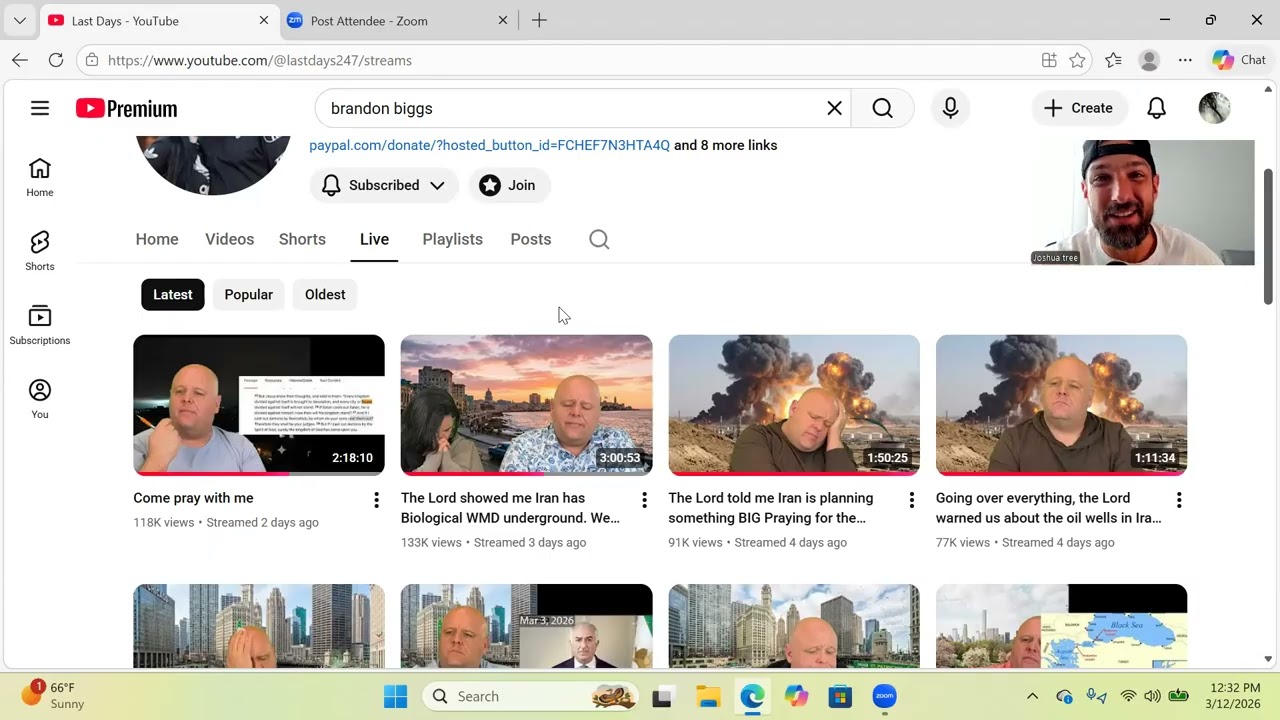Select the Popular filter chip
This screenshot has width=1280, height=720.
248,294
